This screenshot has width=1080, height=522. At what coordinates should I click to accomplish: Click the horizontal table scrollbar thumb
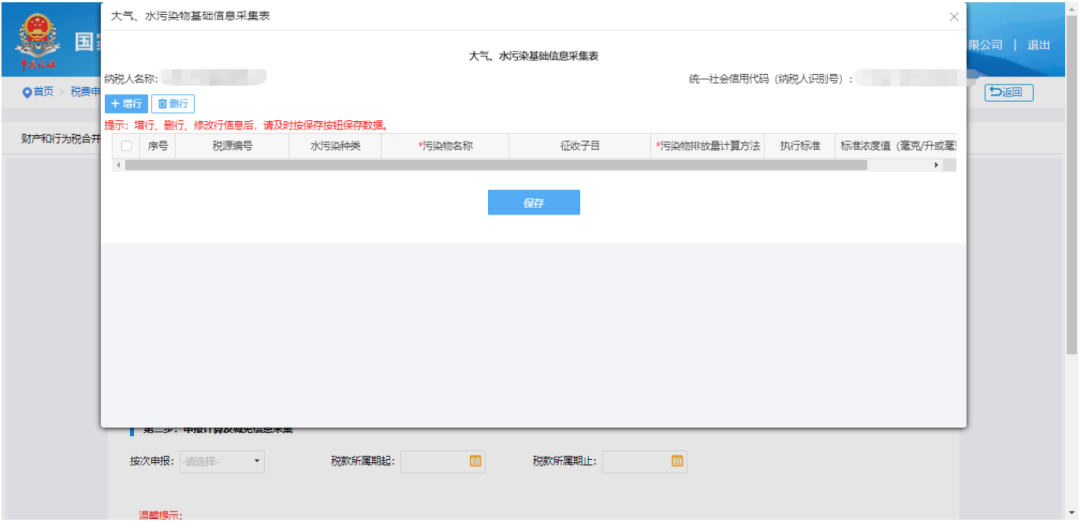496,165
